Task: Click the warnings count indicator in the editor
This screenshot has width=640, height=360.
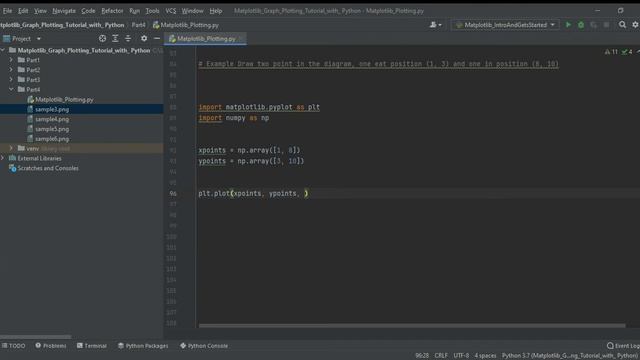Action: tap(611, 52)
